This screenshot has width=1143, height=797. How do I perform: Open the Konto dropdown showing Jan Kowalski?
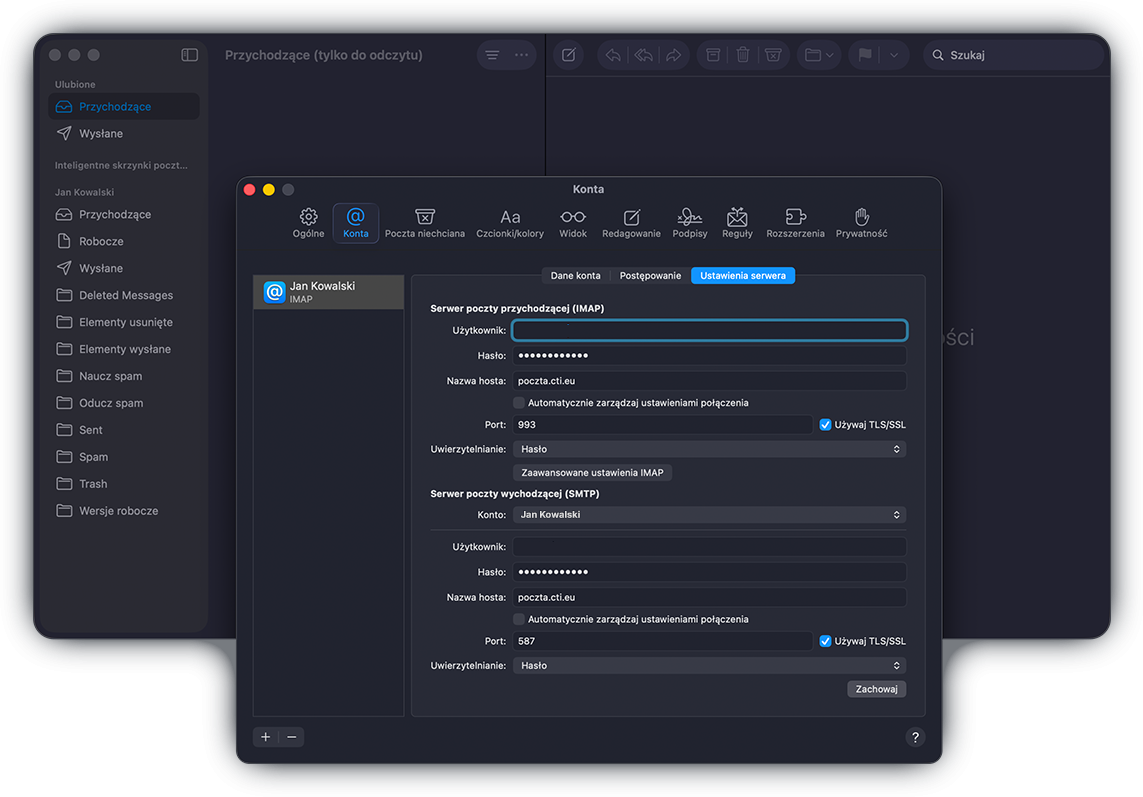pos(708,514)
